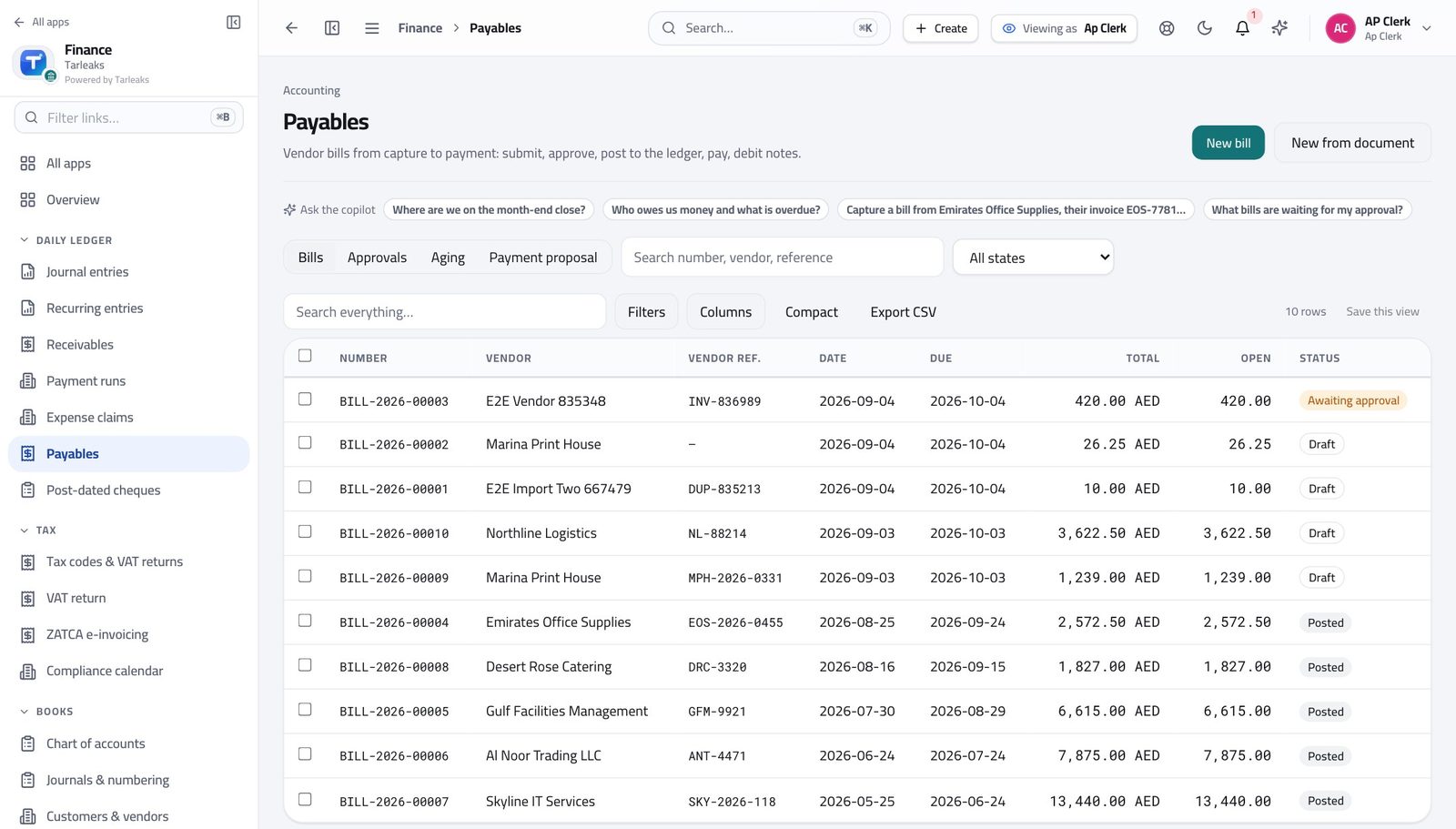Ask copilot about month-end close
This screenshot has height=829, width=1456.
coord(489,210)
